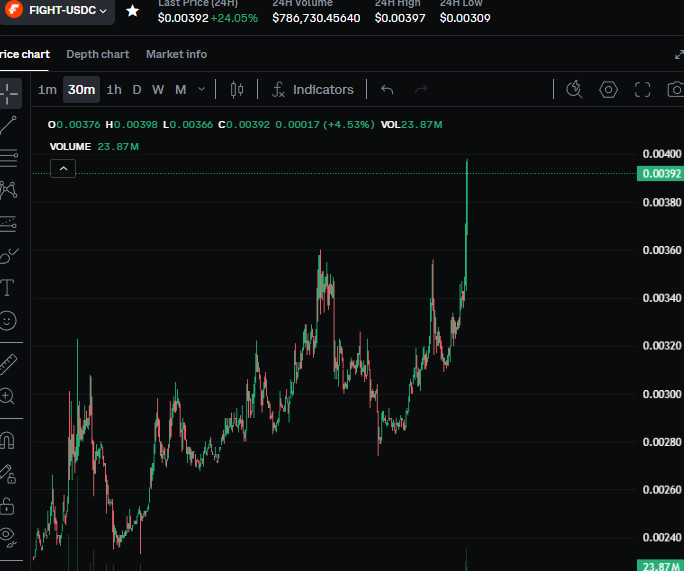Open the quick search lightning icon
This screenshot has width=684, height=571.
coord(574,89)
